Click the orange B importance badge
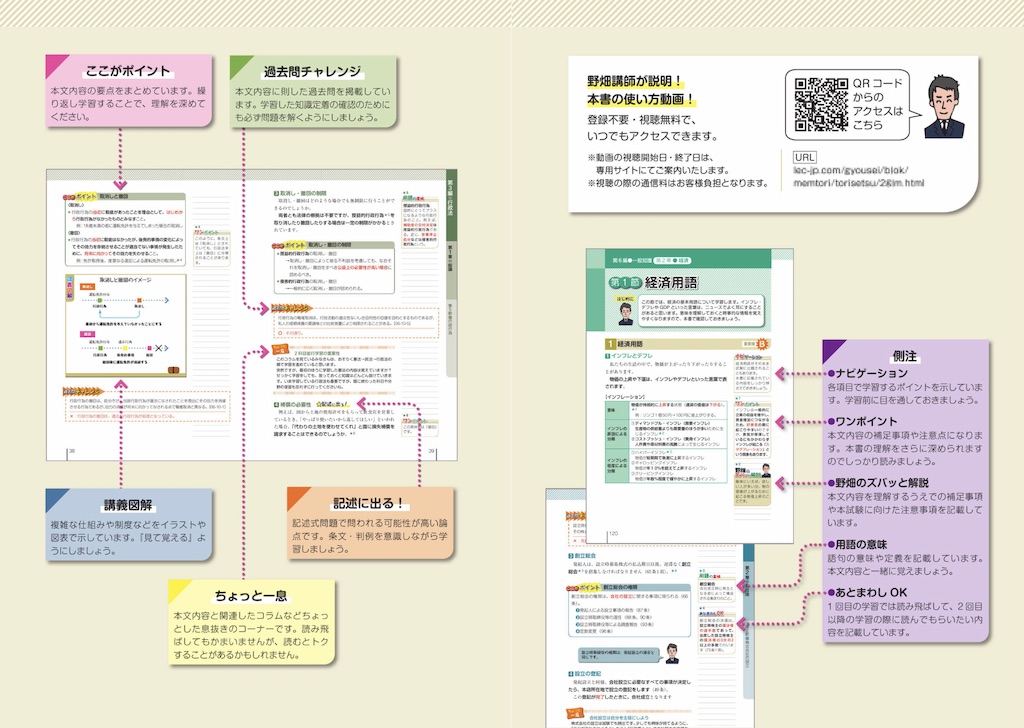The image size is (1024, 728). (x=761, y=344)
